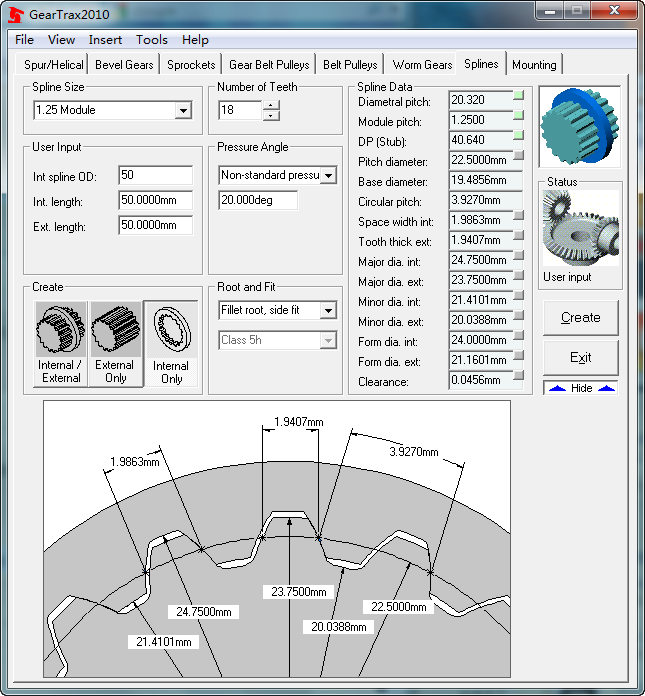The width and height of the screenshot is (645, 696).
Task: Toggle the Pitch diameter indicator square
Action: tap(518, 155)
